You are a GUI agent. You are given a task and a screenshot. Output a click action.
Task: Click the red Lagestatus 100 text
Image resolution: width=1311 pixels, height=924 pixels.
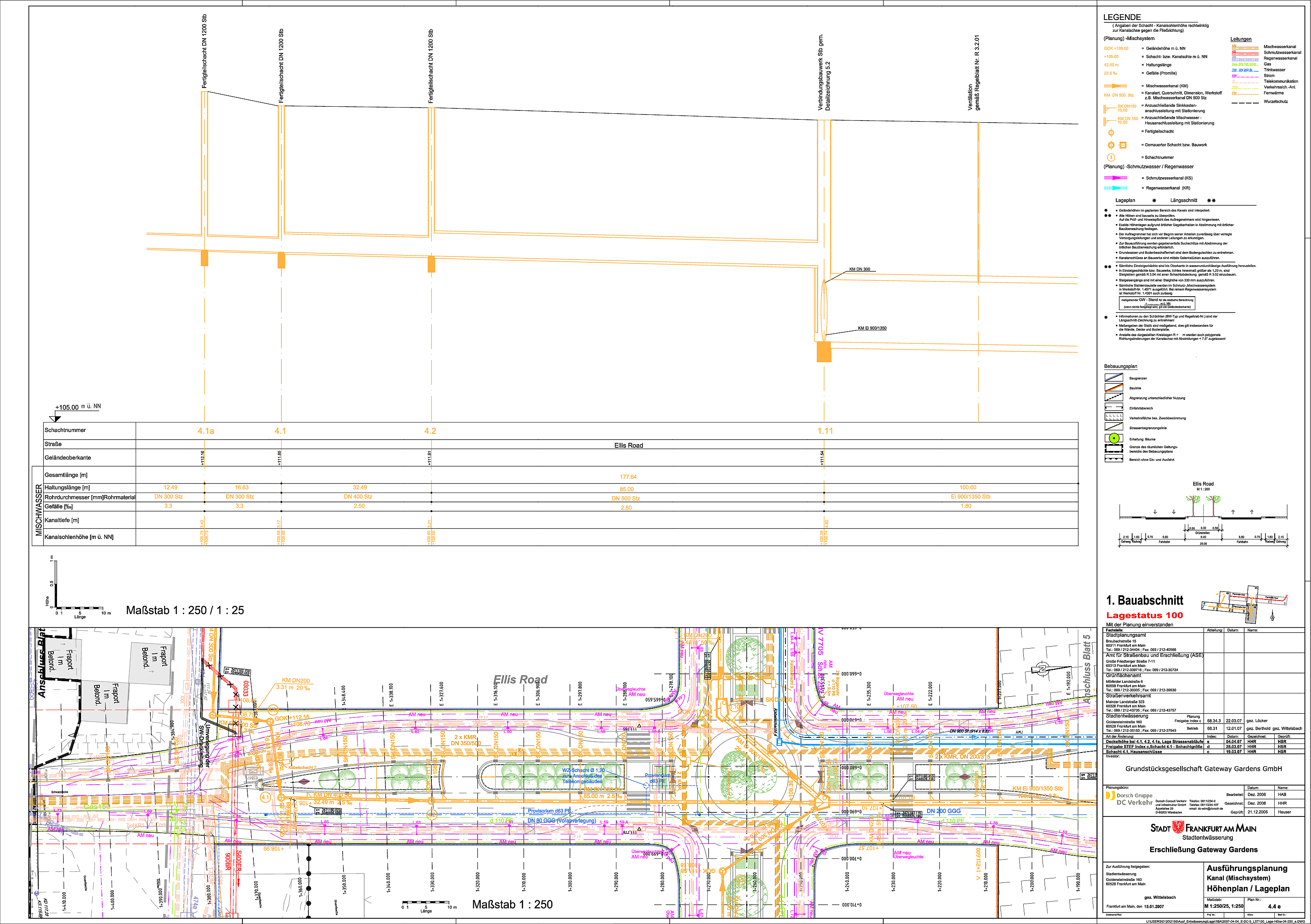pos(1144,615)
